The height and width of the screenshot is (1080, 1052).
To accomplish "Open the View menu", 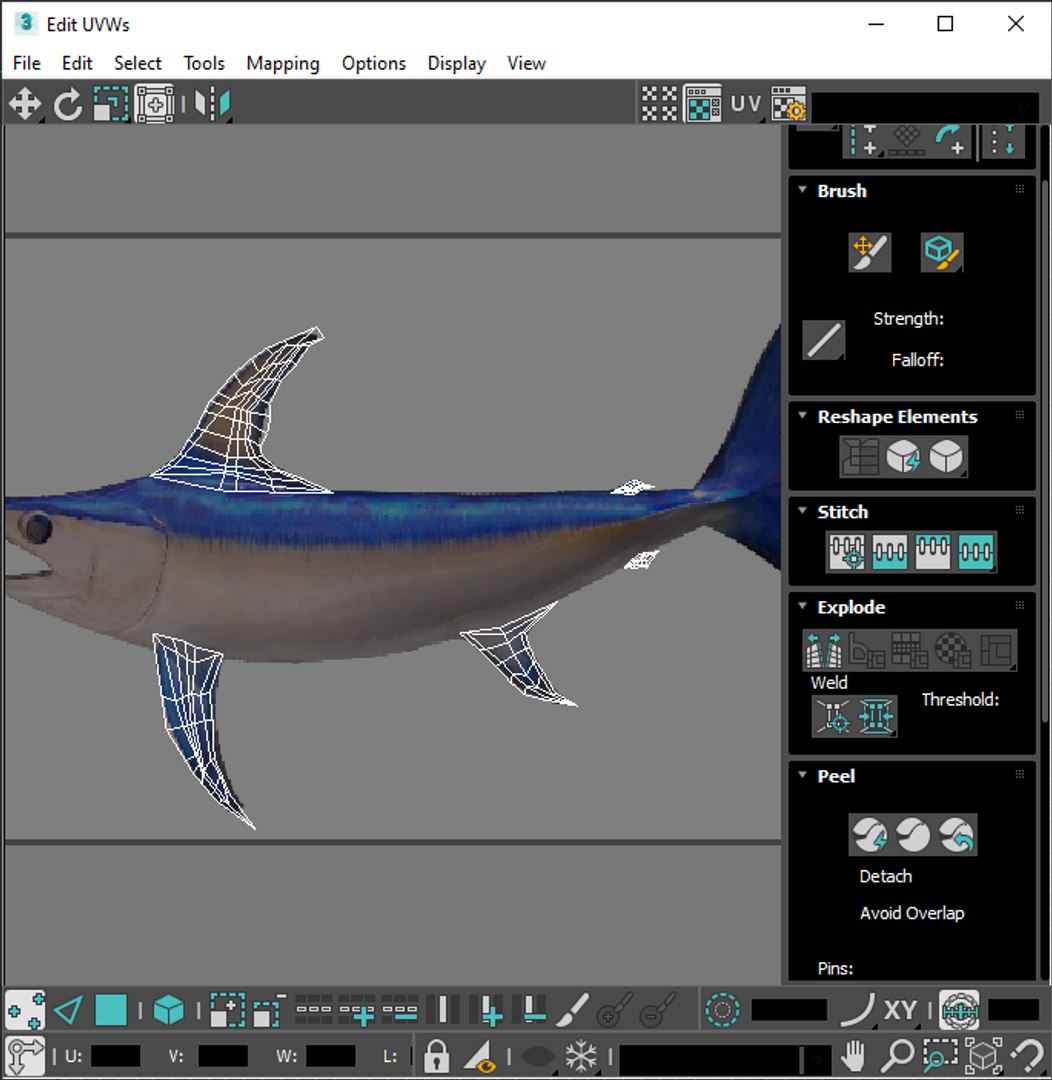I will coord(527,63).
